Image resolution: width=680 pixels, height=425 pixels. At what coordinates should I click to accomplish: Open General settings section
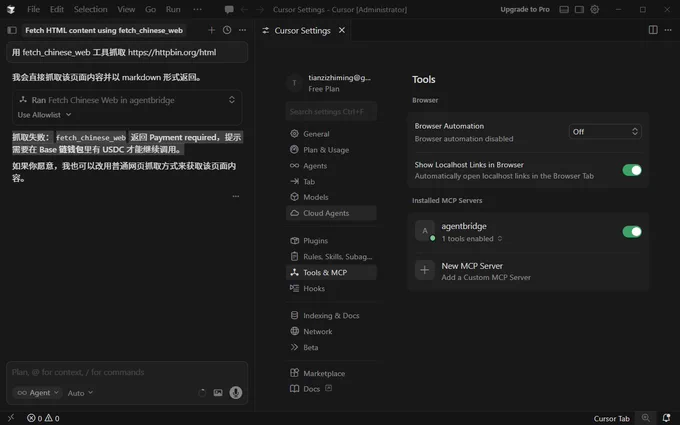click(x=331, y=134)
